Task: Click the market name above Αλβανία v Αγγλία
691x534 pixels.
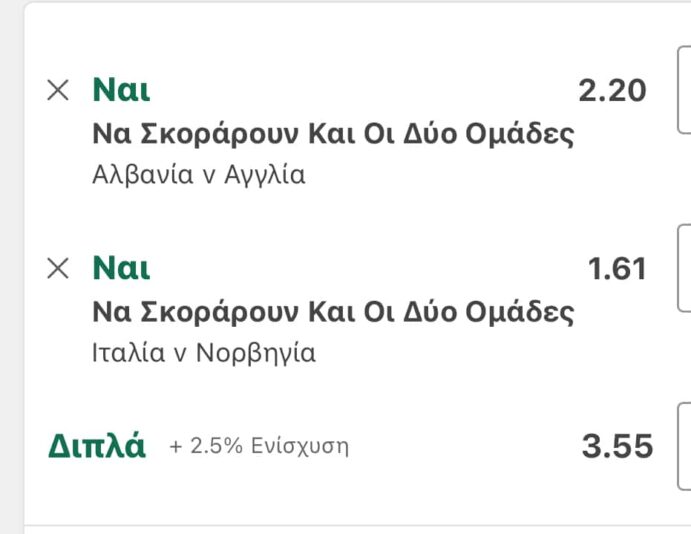Action: 333,134
